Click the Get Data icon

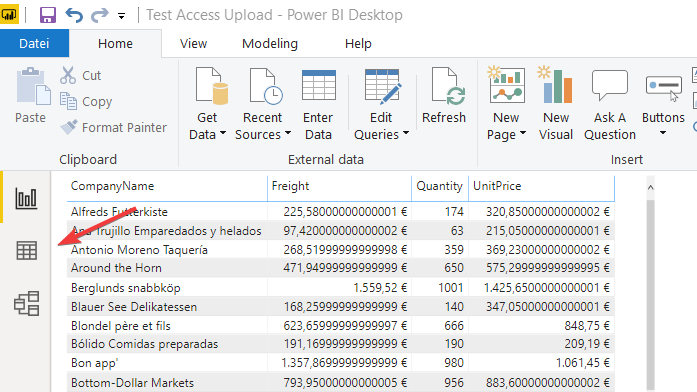212,86
